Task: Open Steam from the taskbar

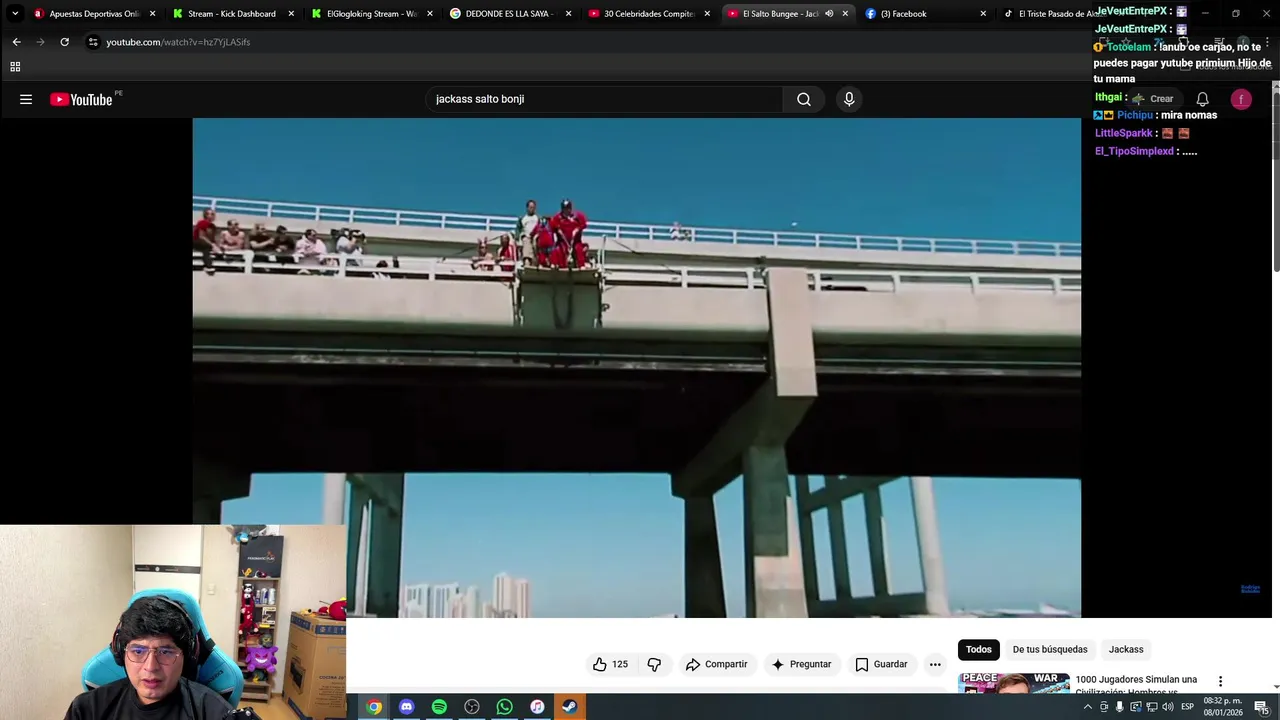Action: coord(569,707)
